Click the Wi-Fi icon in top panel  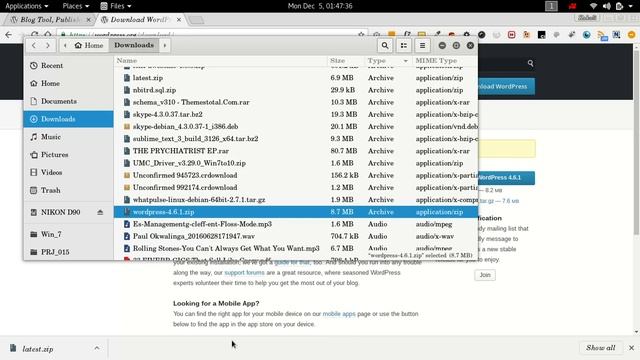coord(593,6)
